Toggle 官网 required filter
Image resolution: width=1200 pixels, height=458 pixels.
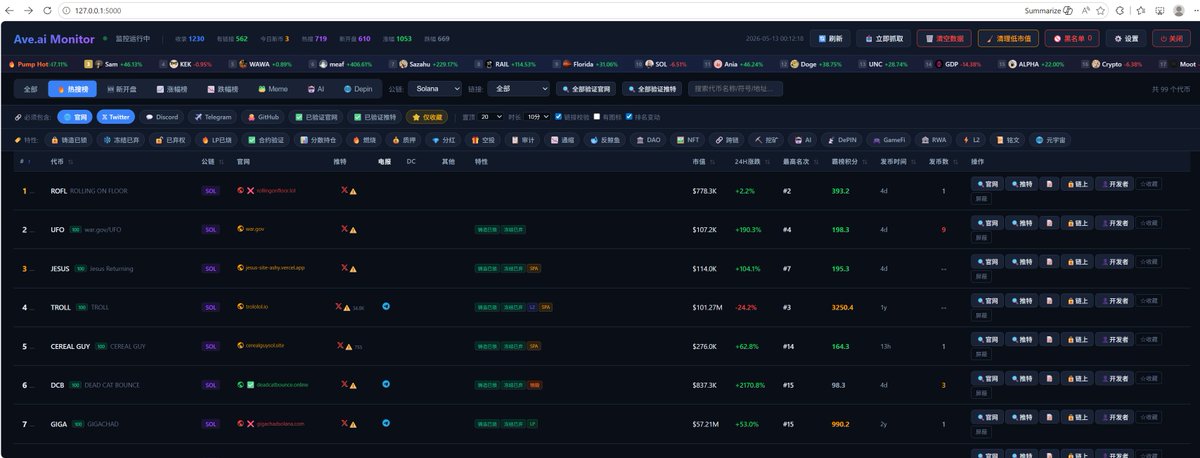(73, 116)
